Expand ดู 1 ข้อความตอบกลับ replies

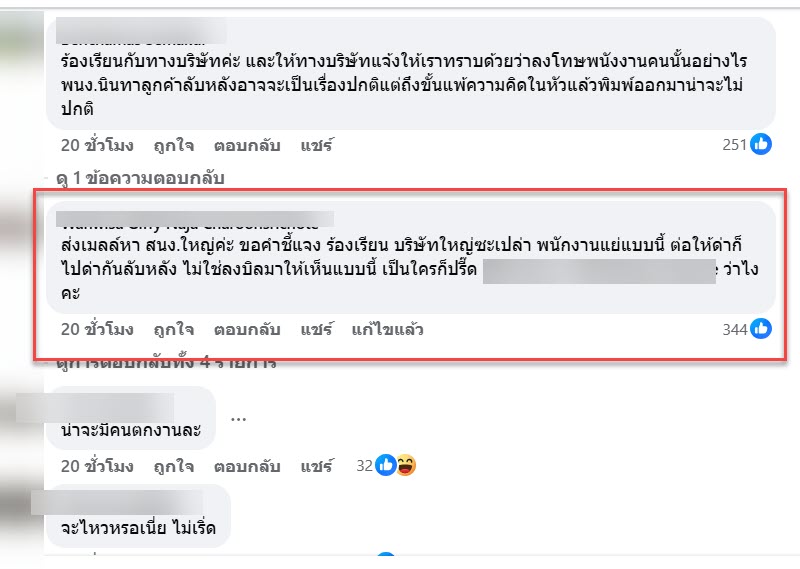[140, 178]
